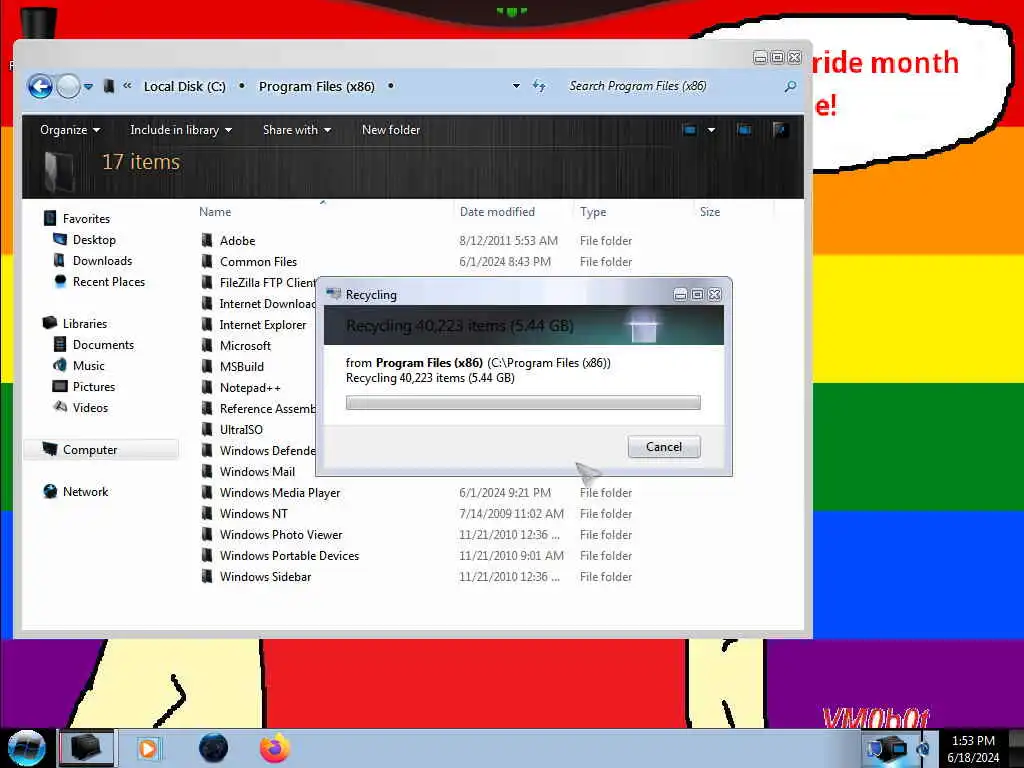This screenshot has width=1024, height=768.
Task: Click Local Disk (C:) in the address bar
Action: point(184,86)
